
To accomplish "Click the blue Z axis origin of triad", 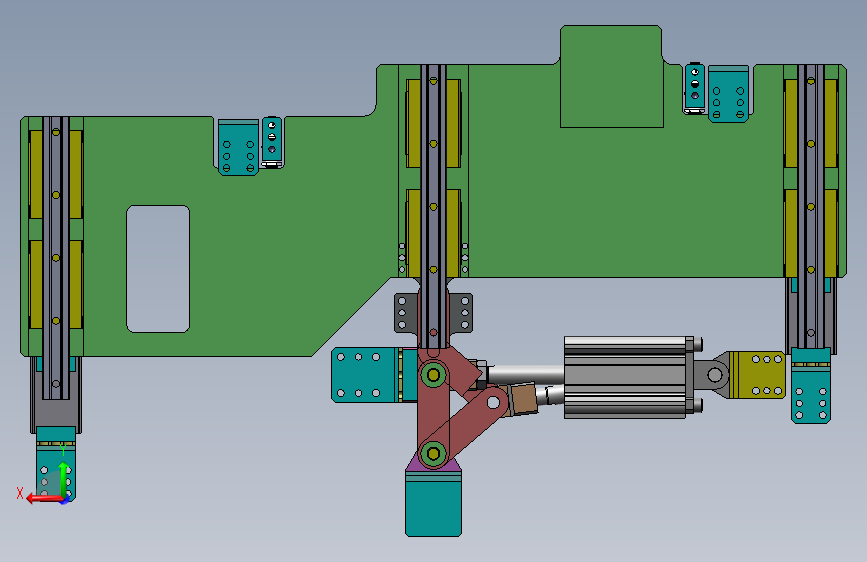I will click(65, 500).
